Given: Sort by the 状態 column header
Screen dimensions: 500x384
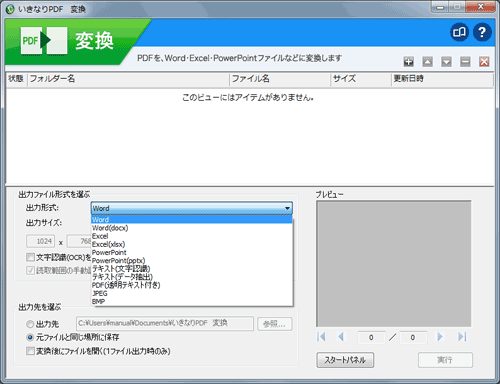Looking at the screenshot, I should click(16, 79).
